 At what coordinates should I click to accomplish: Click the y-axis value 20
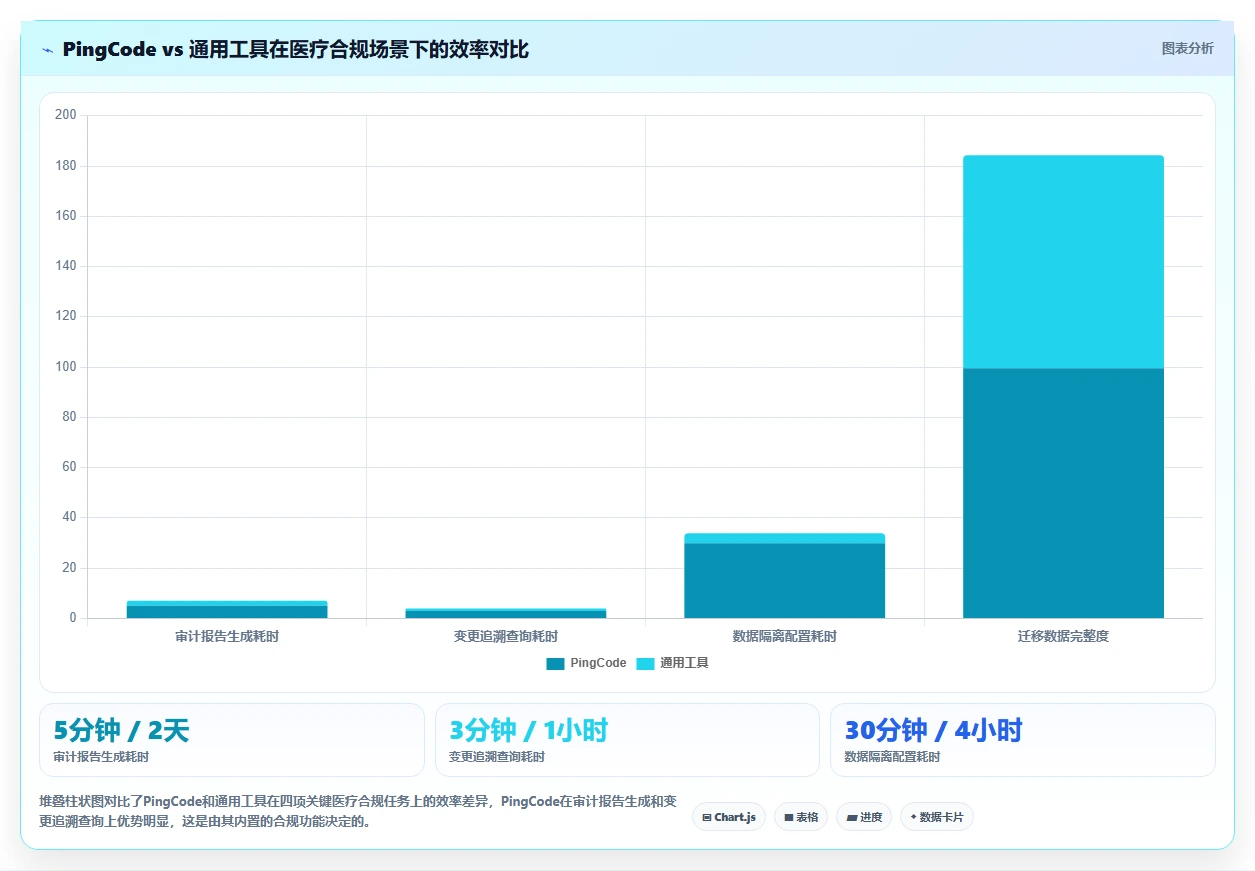coord(69,568)
